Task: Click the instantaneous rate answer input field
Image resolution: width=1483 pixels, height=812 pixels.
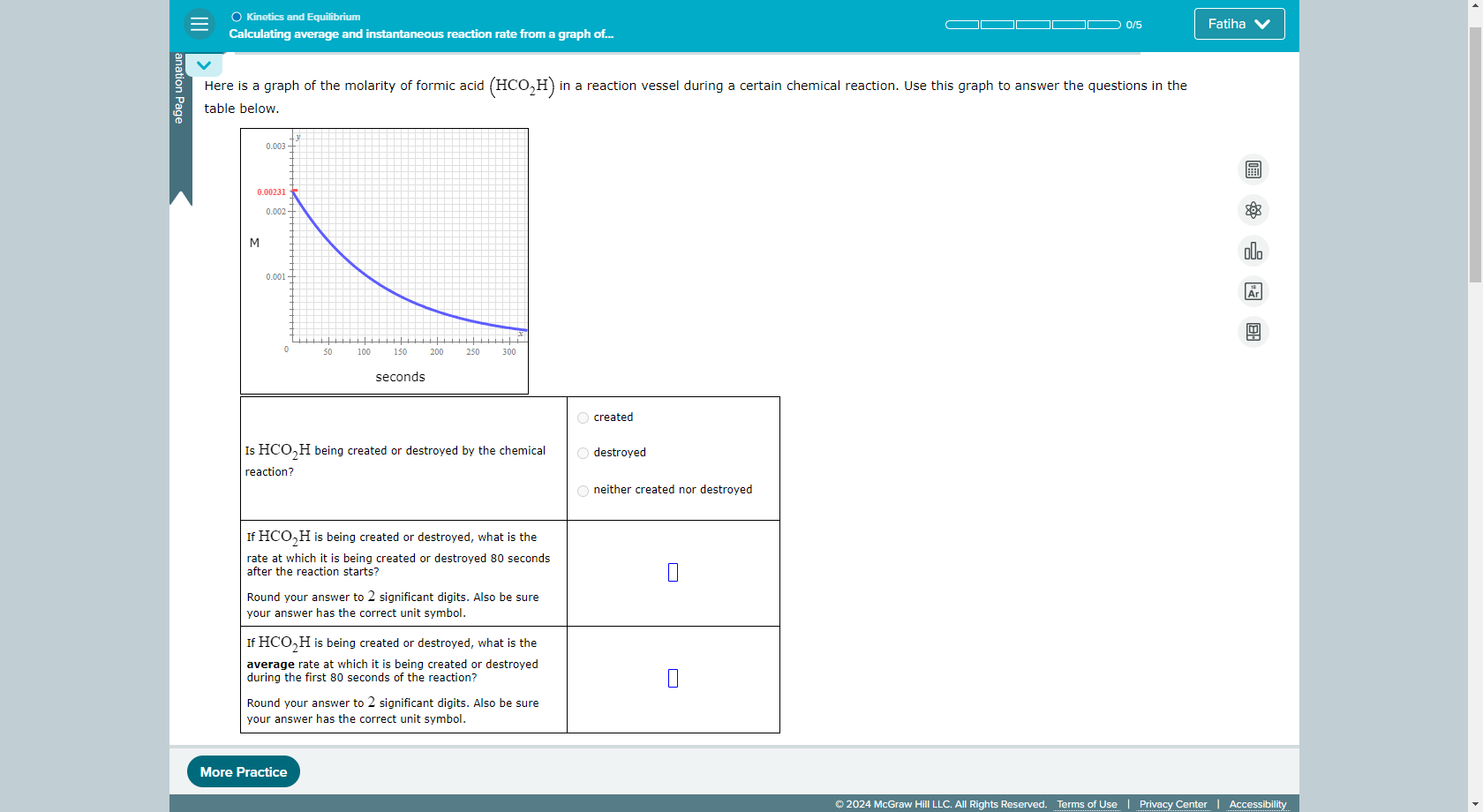Action: click(673, 572)
